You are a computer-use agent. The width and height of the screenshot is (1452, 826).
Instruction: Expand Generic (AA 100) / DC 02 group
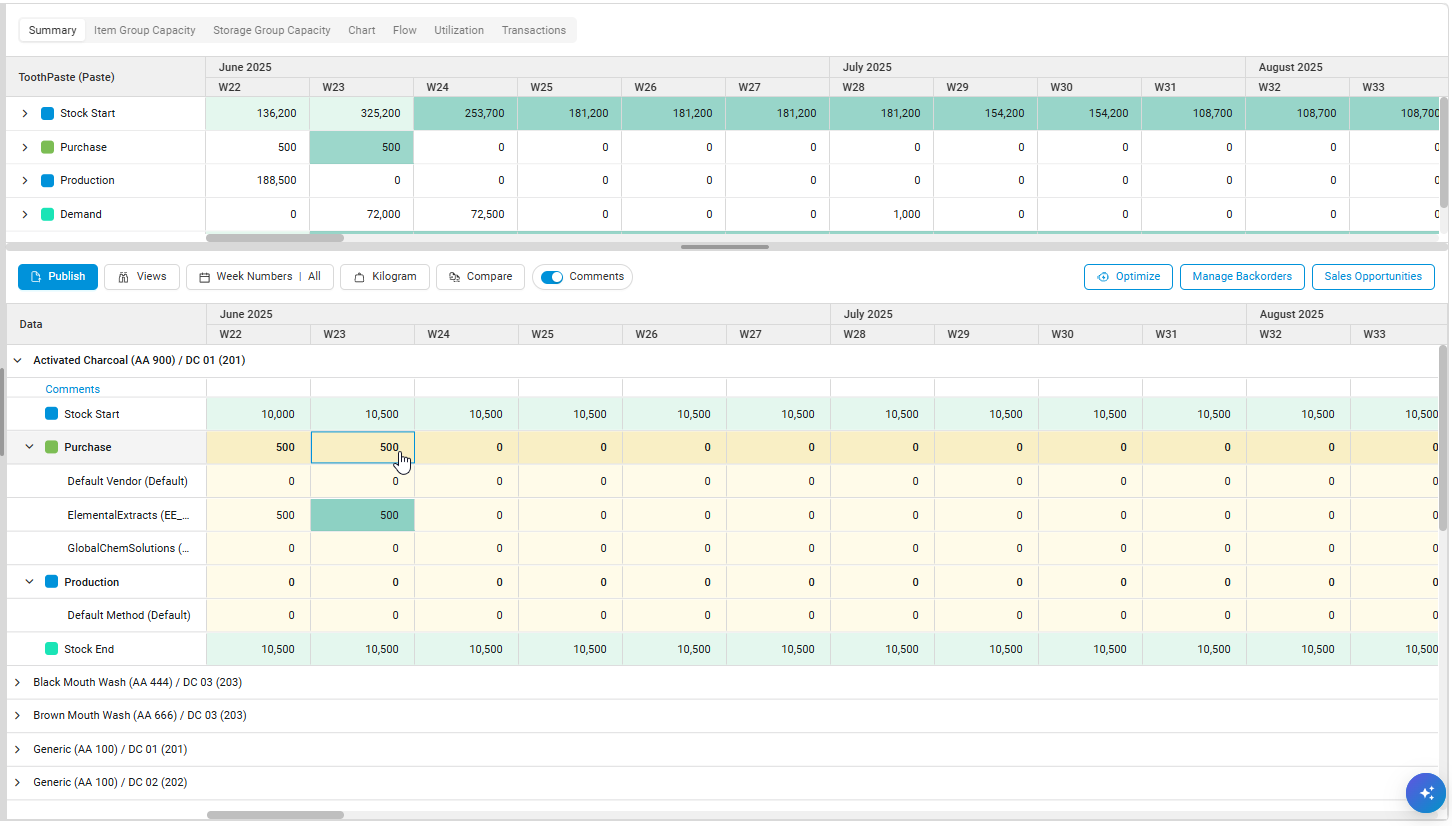click(17, 782)
